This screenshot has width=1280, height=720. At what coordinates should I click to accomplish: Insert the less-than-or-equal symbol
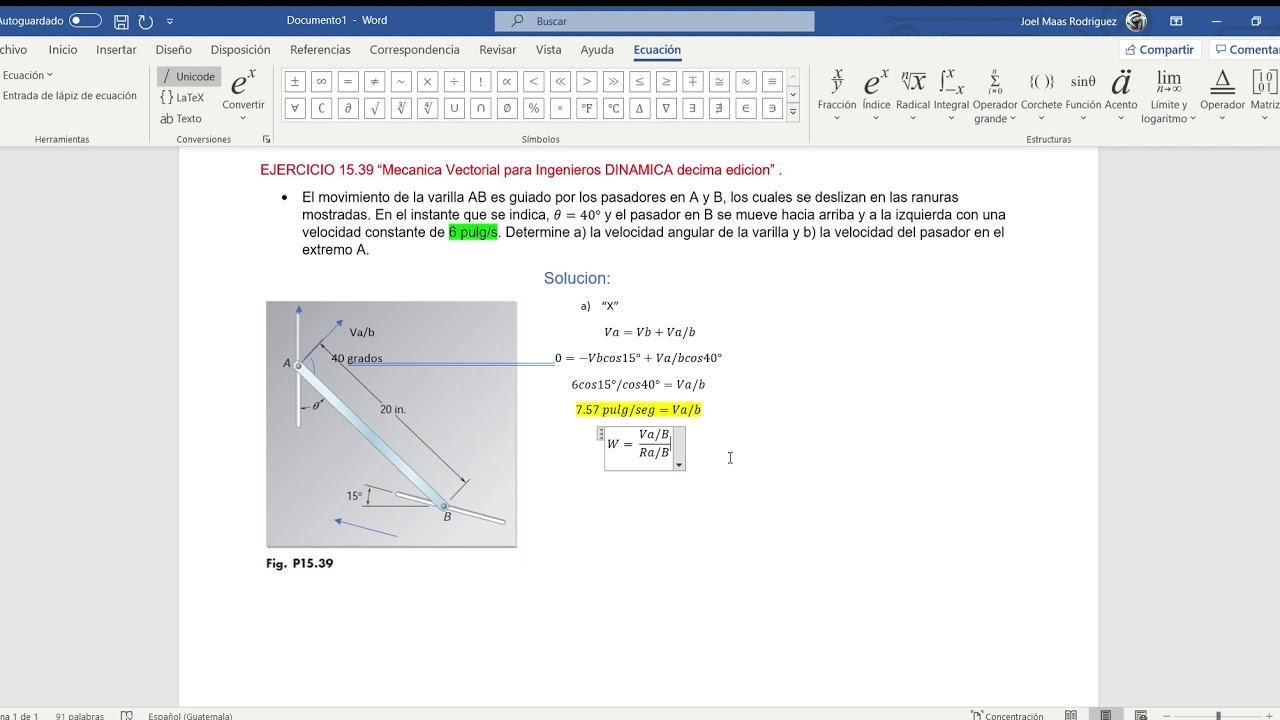pos(640,82)
